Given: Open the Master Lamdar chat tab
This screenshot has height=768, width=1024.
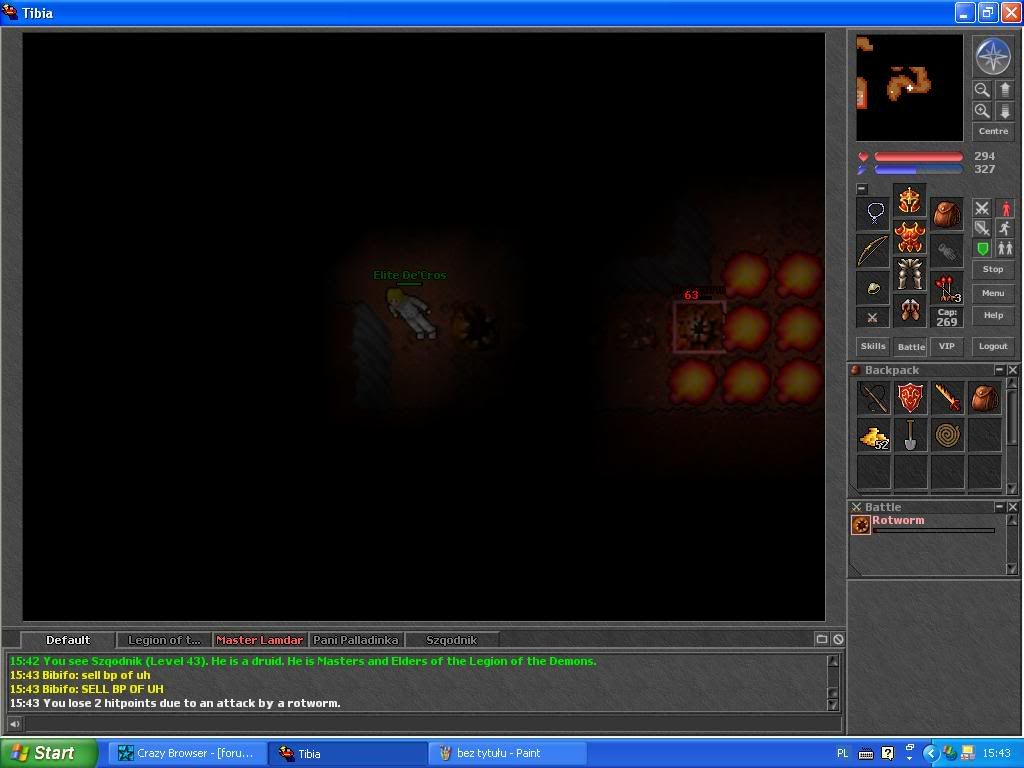Looking at the screenshot, I should (259, 640).
